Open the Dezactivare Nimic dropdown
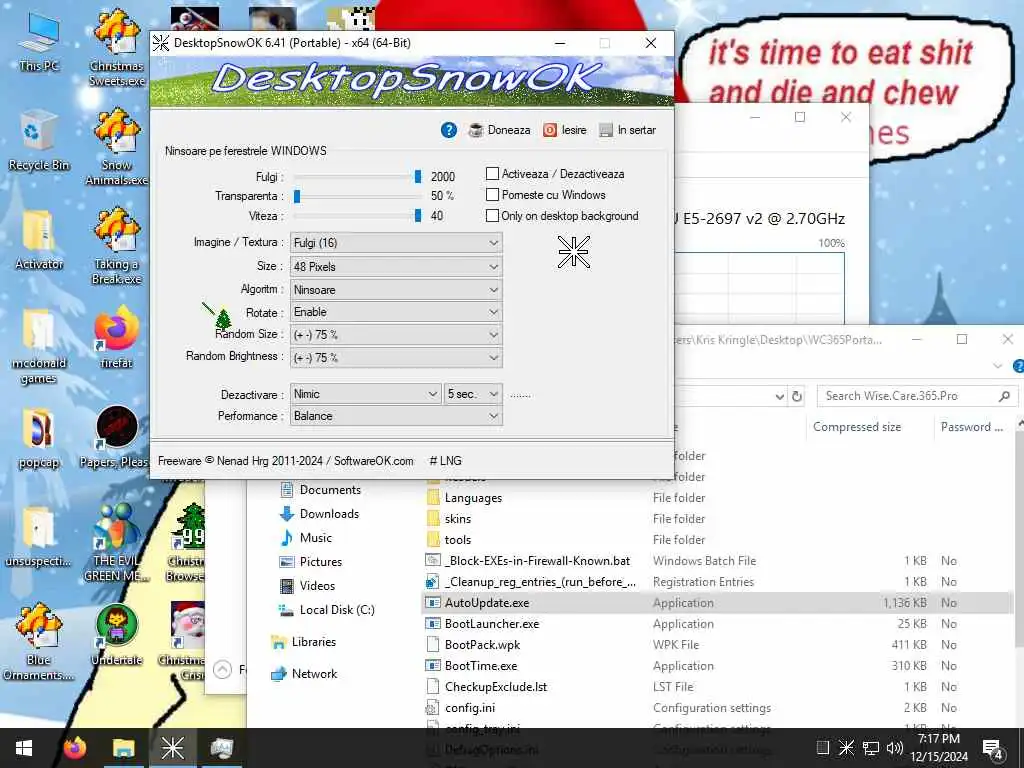Screen dimensions: 1024x768 pyautogui.click(x=366, y=394)
